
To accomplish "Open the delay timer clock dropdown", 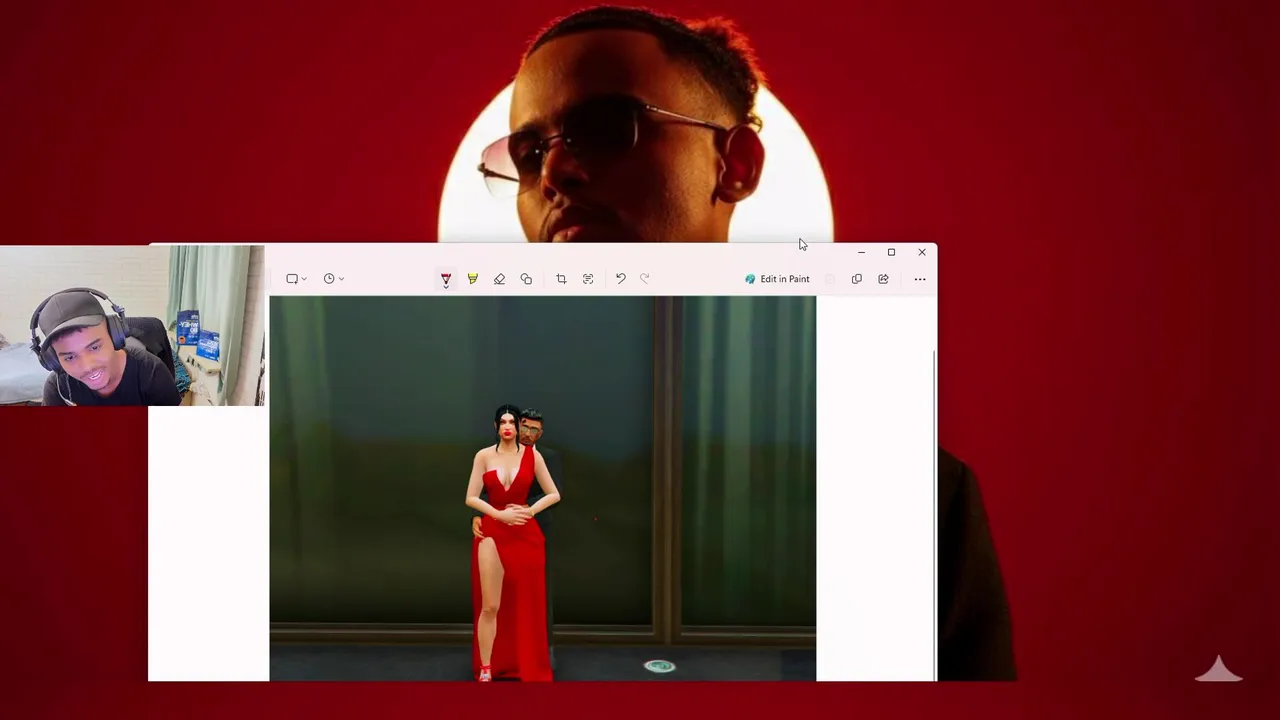I will [334, 279].
